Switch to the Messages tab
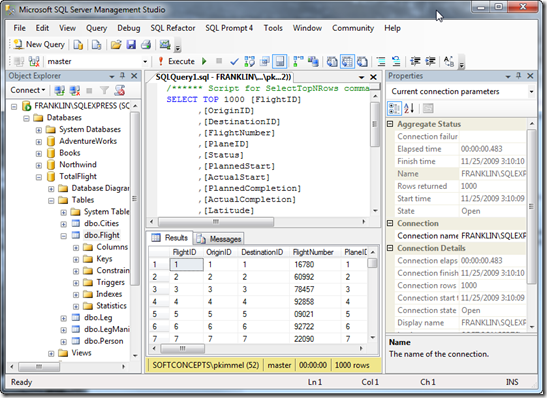 click(219, 239)
